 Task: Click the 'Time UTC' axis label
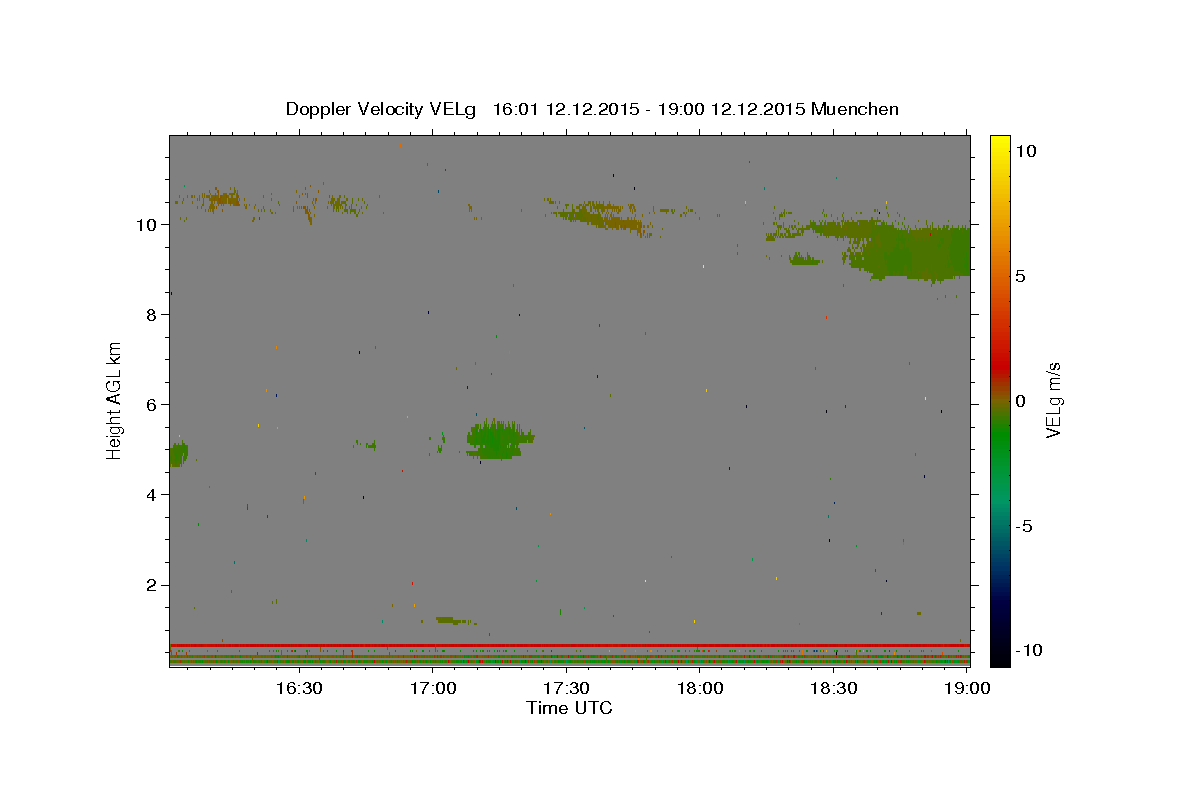pos(569,709)
